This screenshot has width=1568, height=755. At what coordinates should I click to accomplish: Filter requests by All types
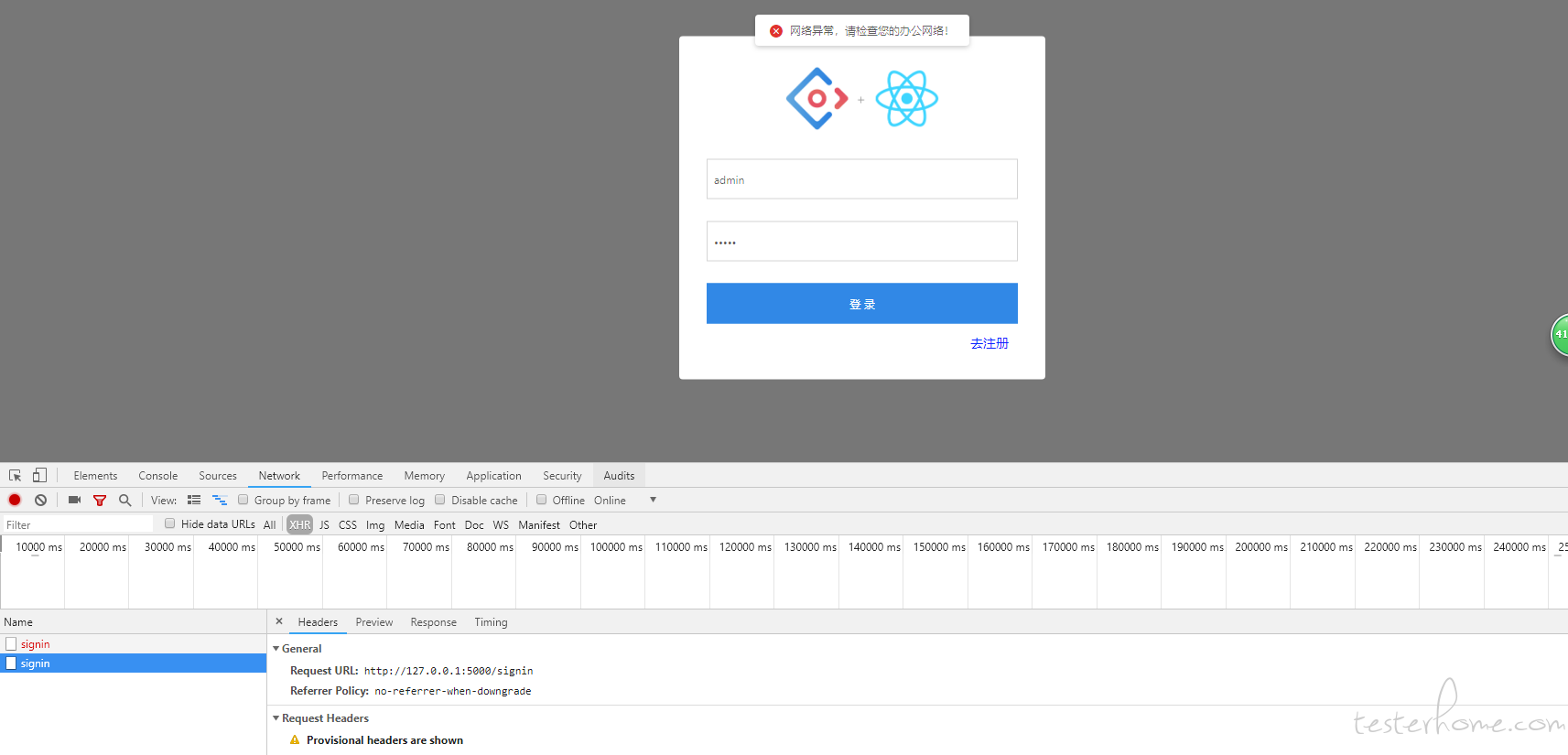[269, 525]
